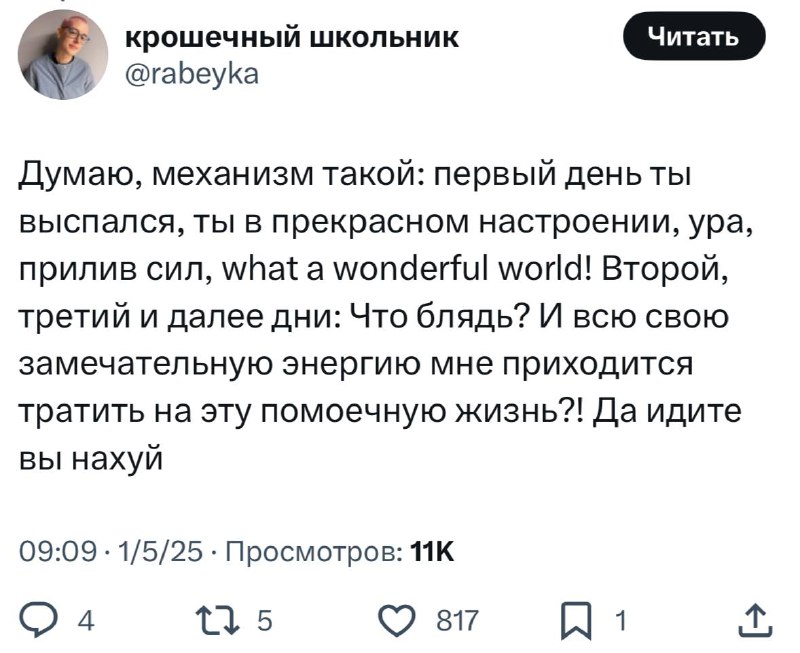The height and width of the screenshot is (653, 800).
Task: Click the phrase what a wonderful world
Action: coord(406,269)
